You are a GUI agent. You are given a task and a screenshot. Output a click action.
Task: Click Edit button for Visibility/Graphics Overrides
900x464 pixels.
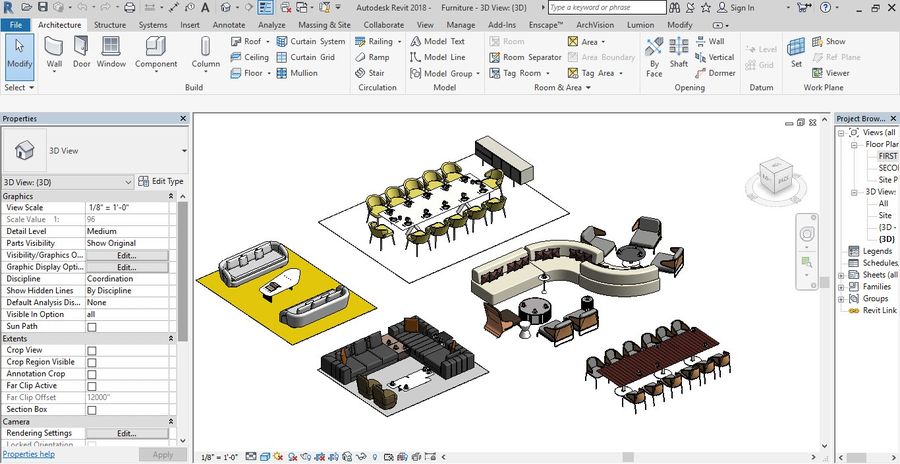click(x=126, y=255)
